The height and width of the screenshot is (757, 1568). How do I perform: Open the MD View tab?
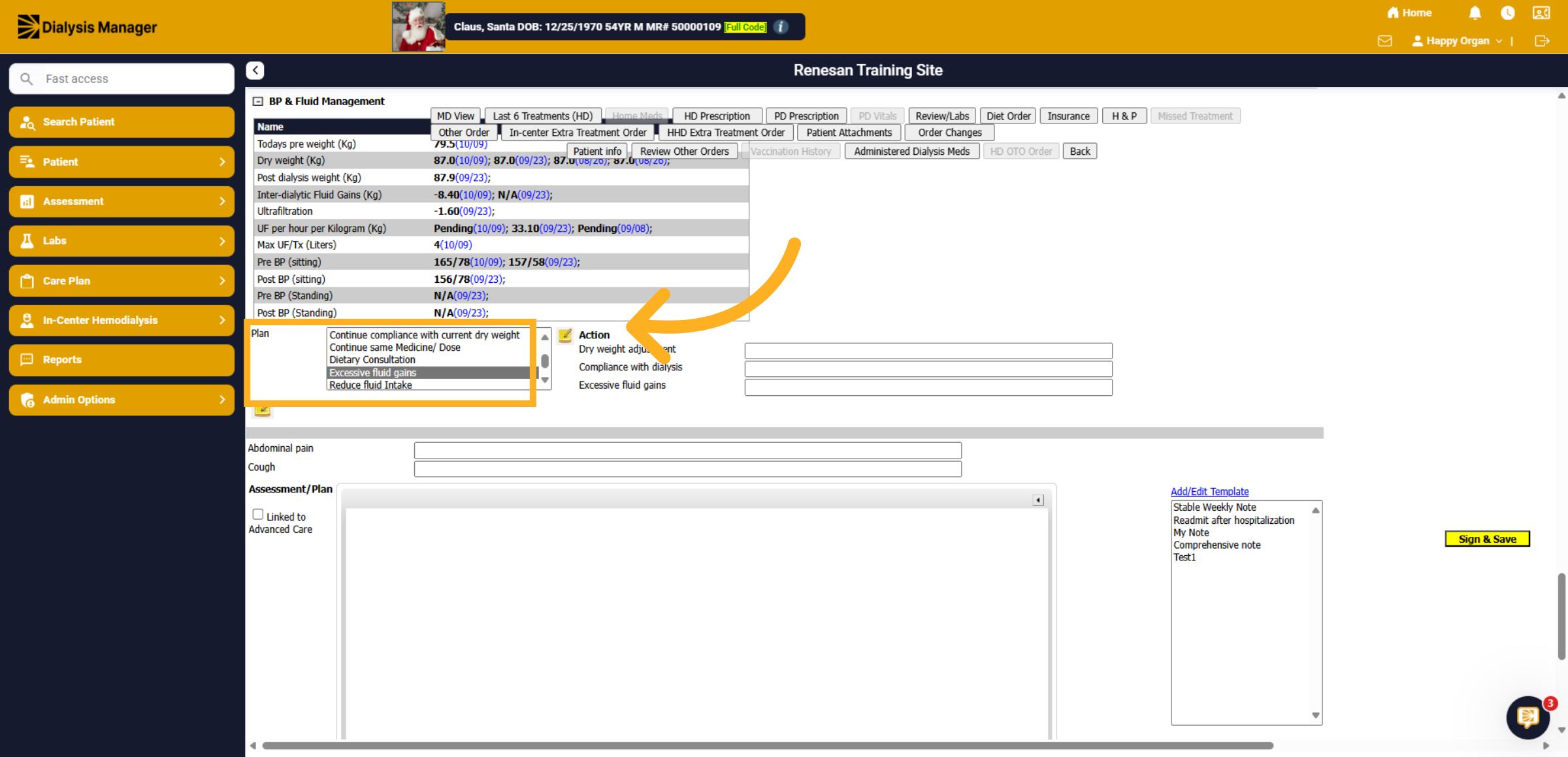455,116
